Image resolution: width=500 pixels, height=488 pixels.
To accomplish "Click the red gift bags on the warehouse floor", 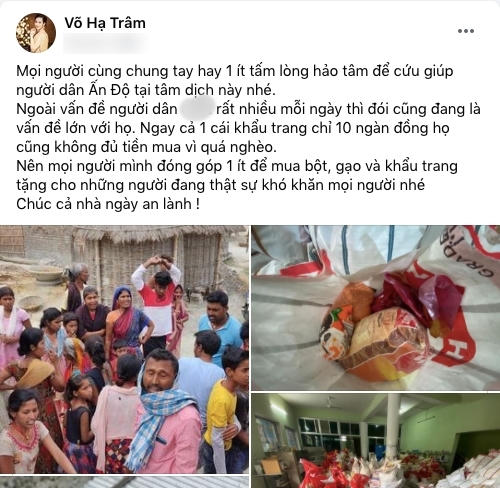I will (340, 470).
